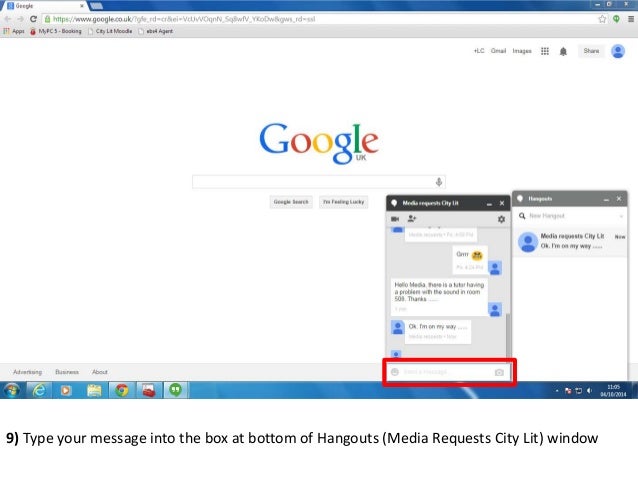638x479 pixels.
Task: Reload the page with refresh icon
Action: click(33, 19)
